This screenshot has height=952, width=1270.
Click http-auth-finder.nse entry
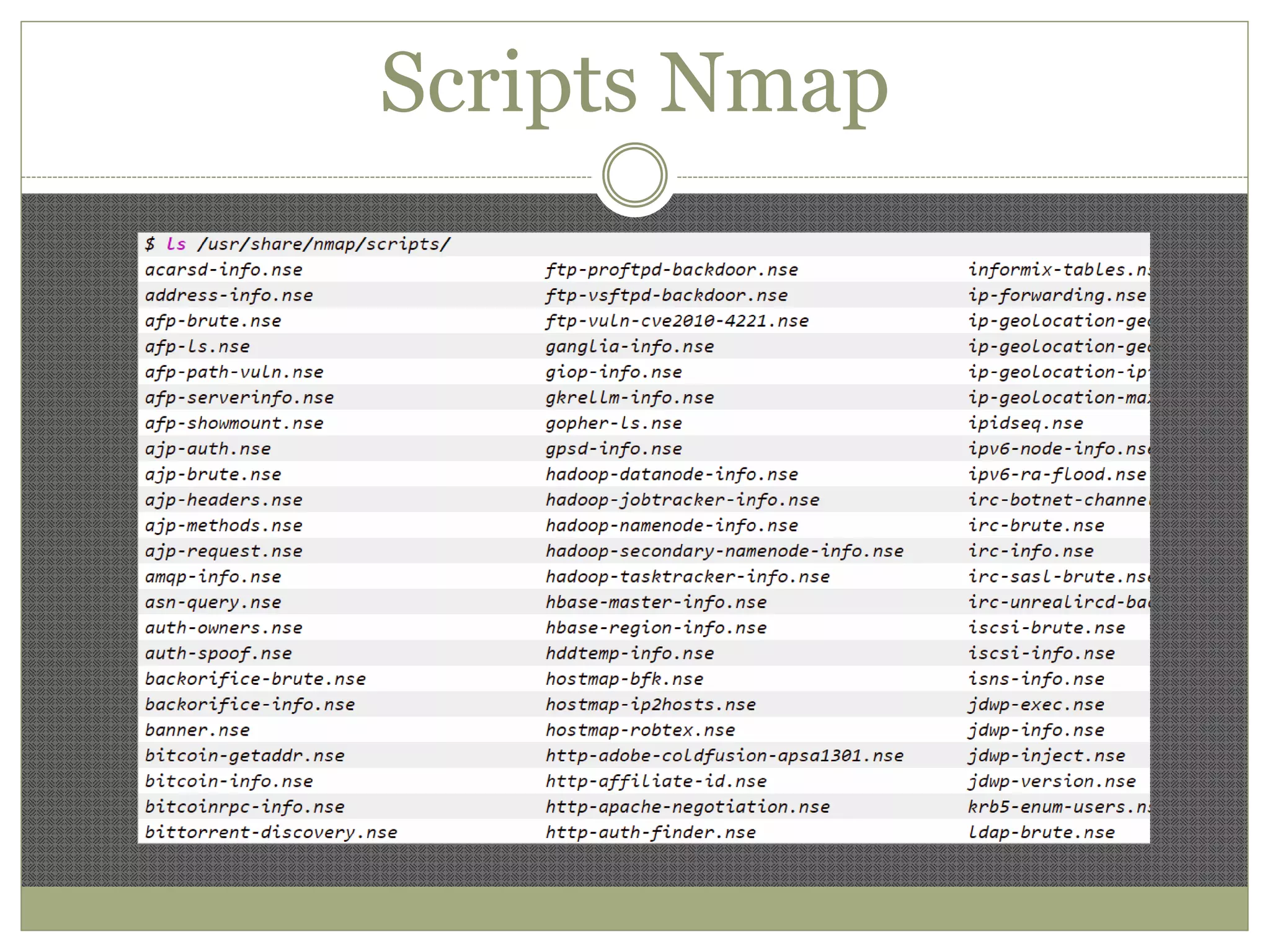[x=651, y=832]
